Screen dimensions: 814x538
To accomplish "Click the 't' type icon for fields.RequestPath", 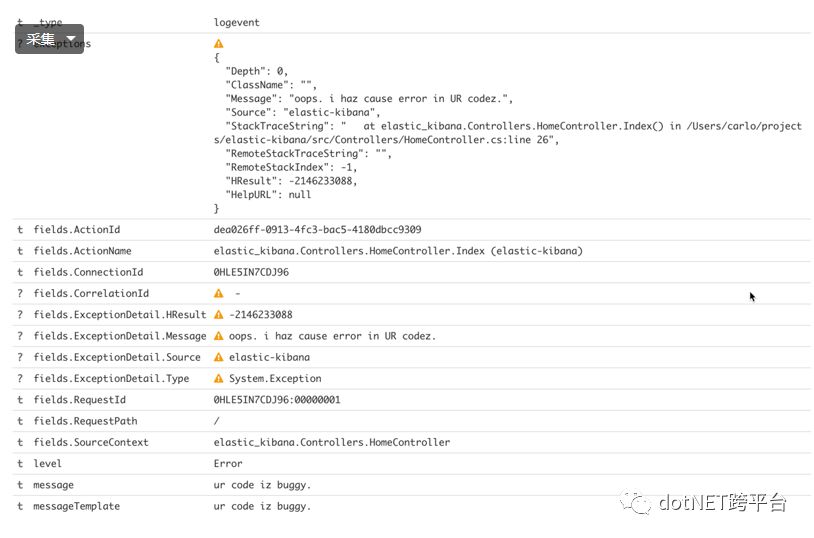I will tap(20, 421).
